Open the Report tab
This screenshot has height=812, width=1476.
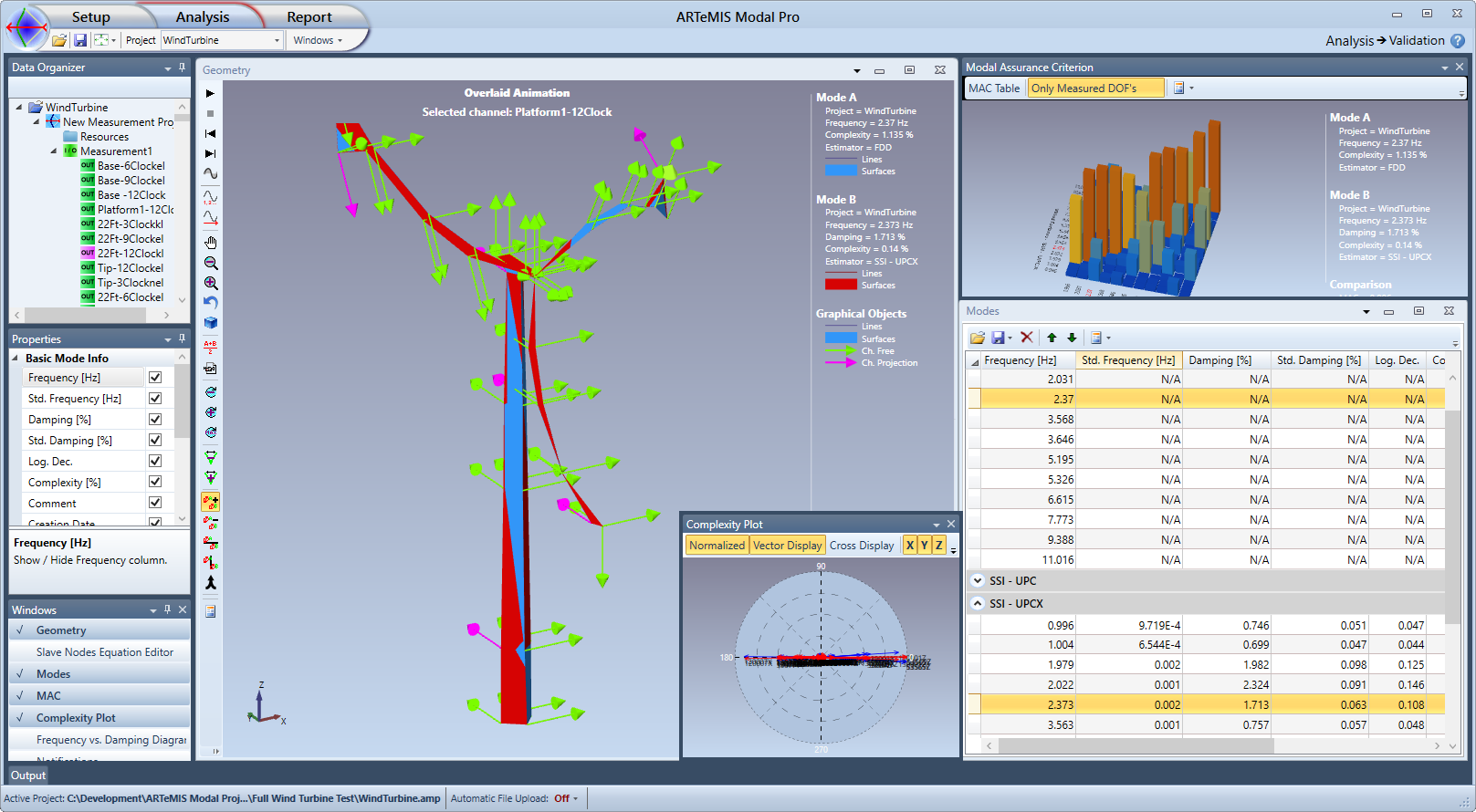[309, 17]
